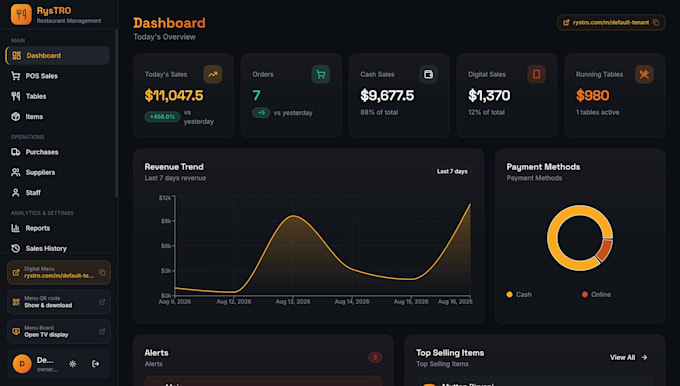Toggle the Cash legend in Payment Methods
Image resolution: width=680 pixels, height=386 pixels.
519,294
